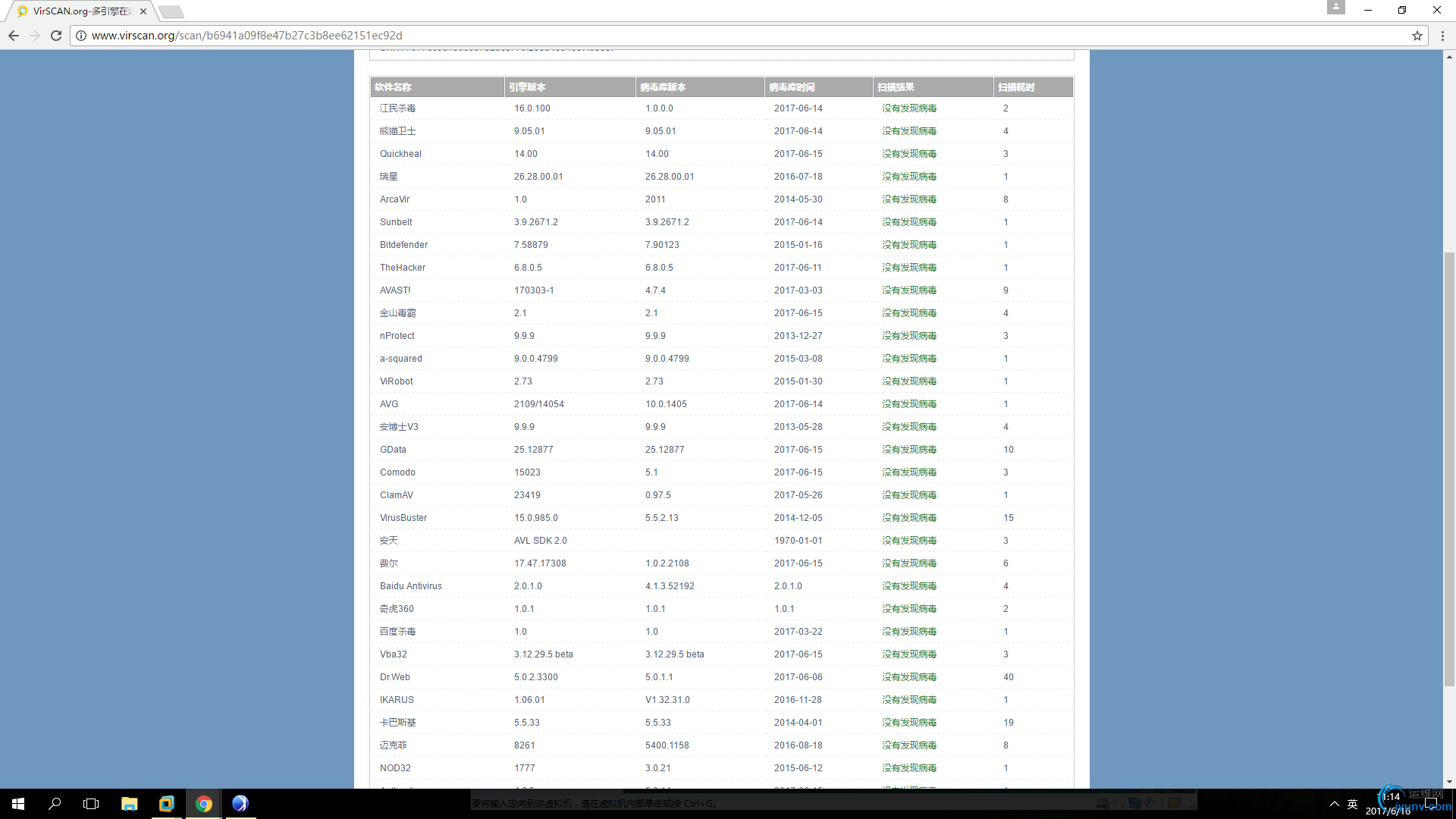Click the 江民杀毒 row name
Screen dimensions: 1456x819
[397, 108]
